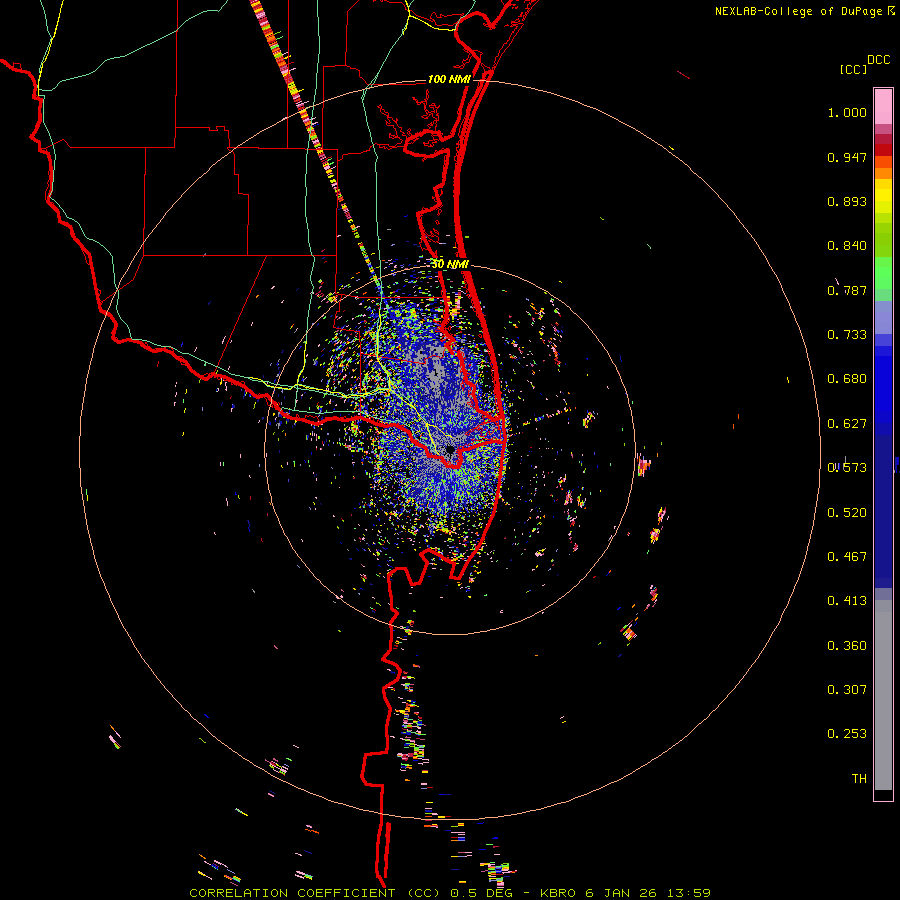The width and height of the screenshot is (900, 900).
Task: Click the CORRELATION COEFFICIENT (CC) footer title
Action: [315, 893]
